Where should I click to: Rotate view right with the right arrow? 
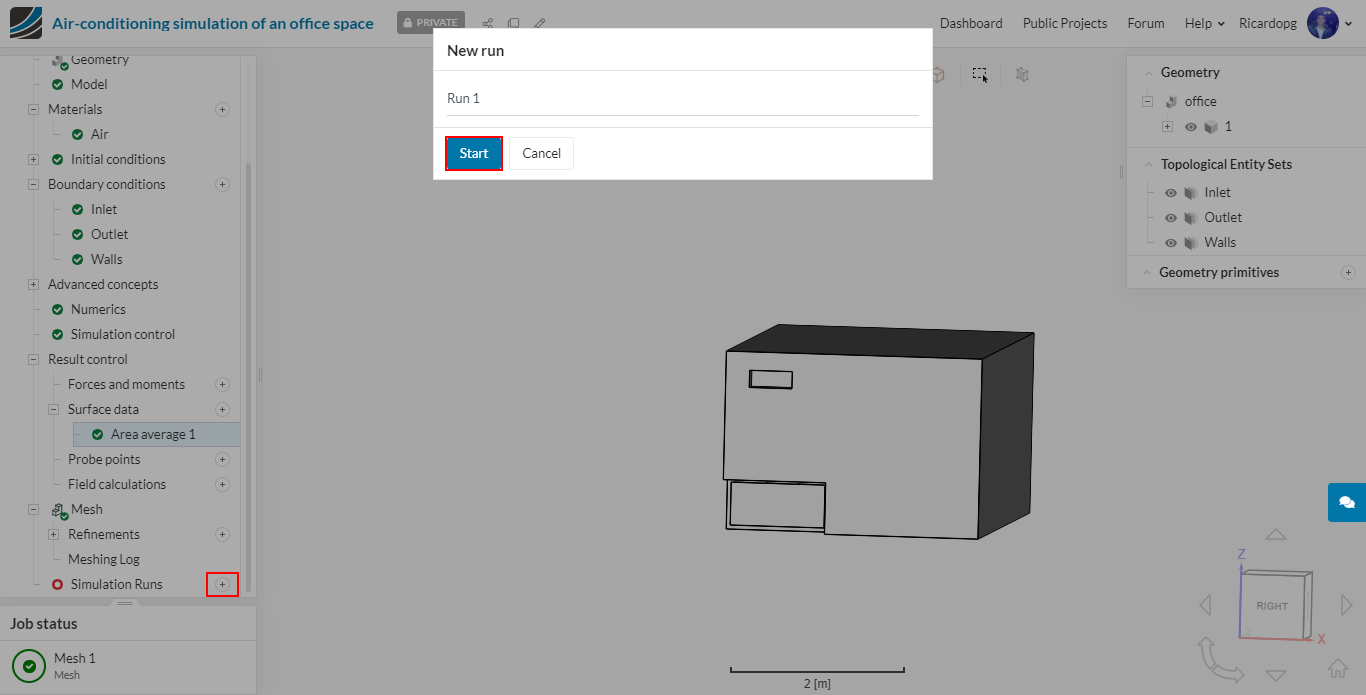coord(1346,605)
